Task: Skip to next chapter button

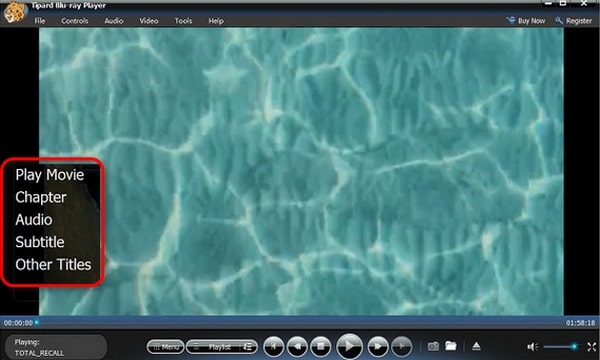Action: click(x=401, y=347)
